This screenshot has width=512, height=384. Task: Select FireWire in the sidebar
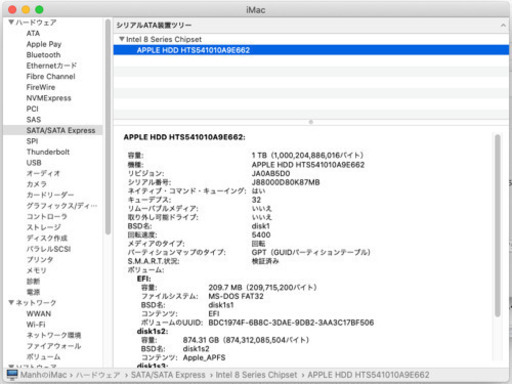(x=41, y=87)
